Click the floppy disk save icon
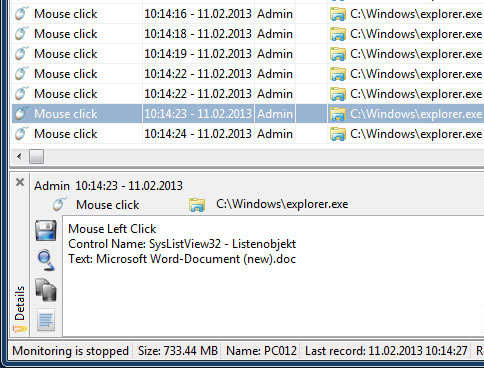Image resolution: width=484 pixels, height=368 pixels. pos(46,230)
